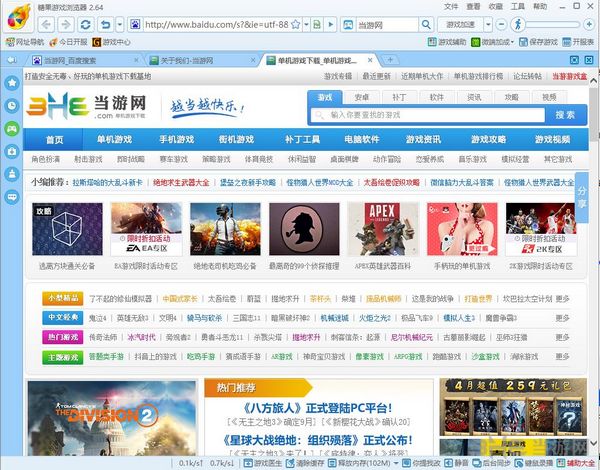The width and height of the screenshot is (600, 470).
Task: Click the 游戏加速 button
Action: point(460,25)
